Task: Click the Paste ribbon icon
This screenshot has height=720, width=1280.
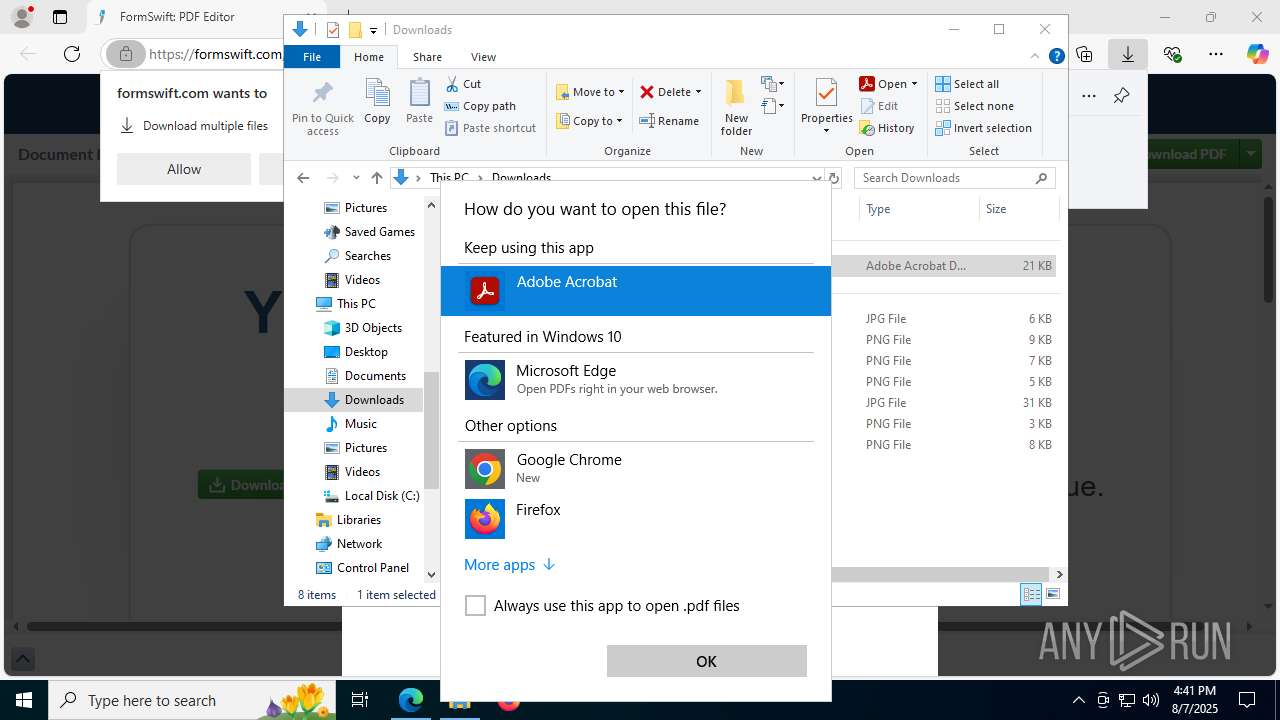Action: (x=419, y=102)
